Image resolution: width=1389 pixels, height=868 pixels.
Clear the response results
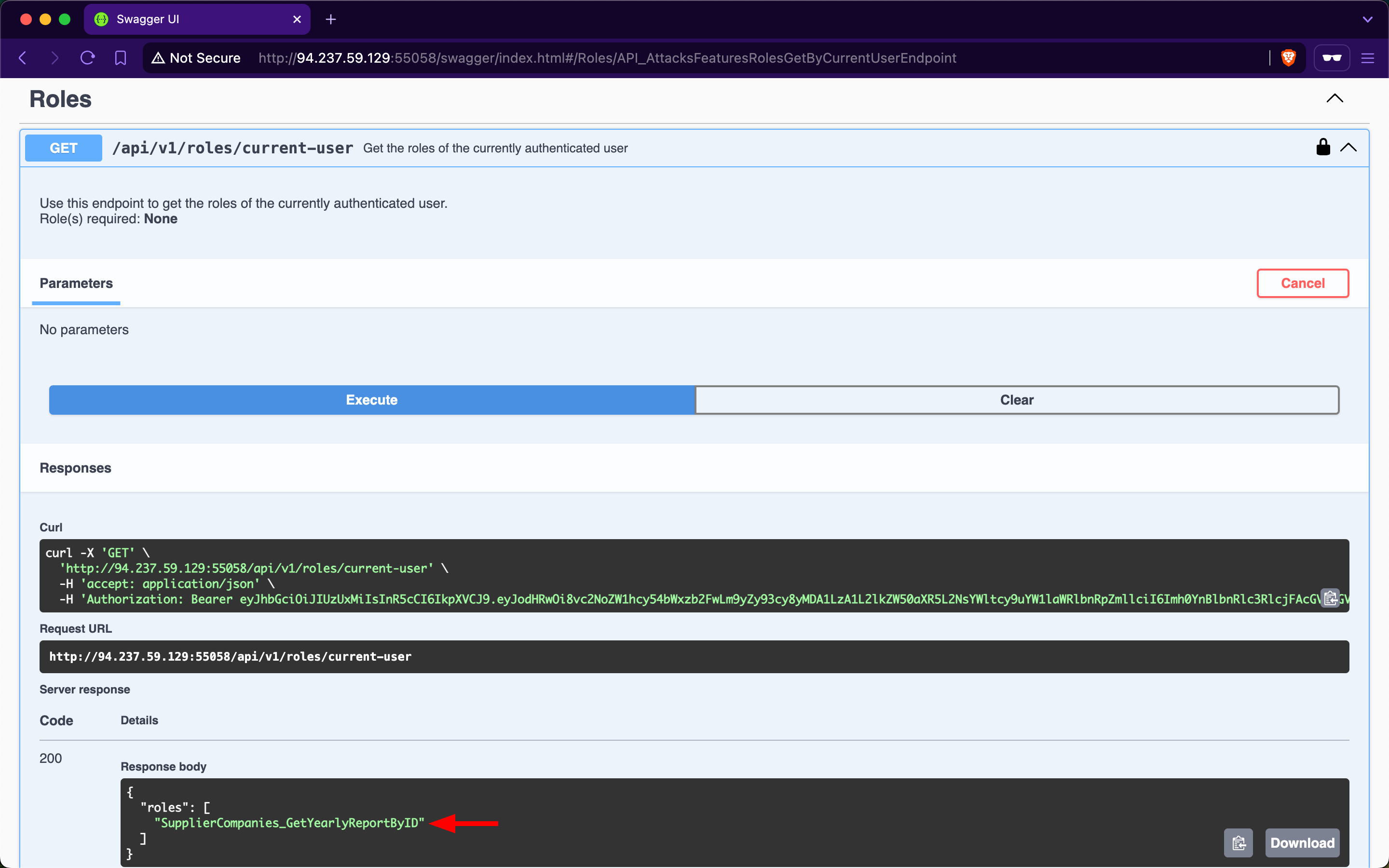pyautogui.click(x=1017, y=400)
